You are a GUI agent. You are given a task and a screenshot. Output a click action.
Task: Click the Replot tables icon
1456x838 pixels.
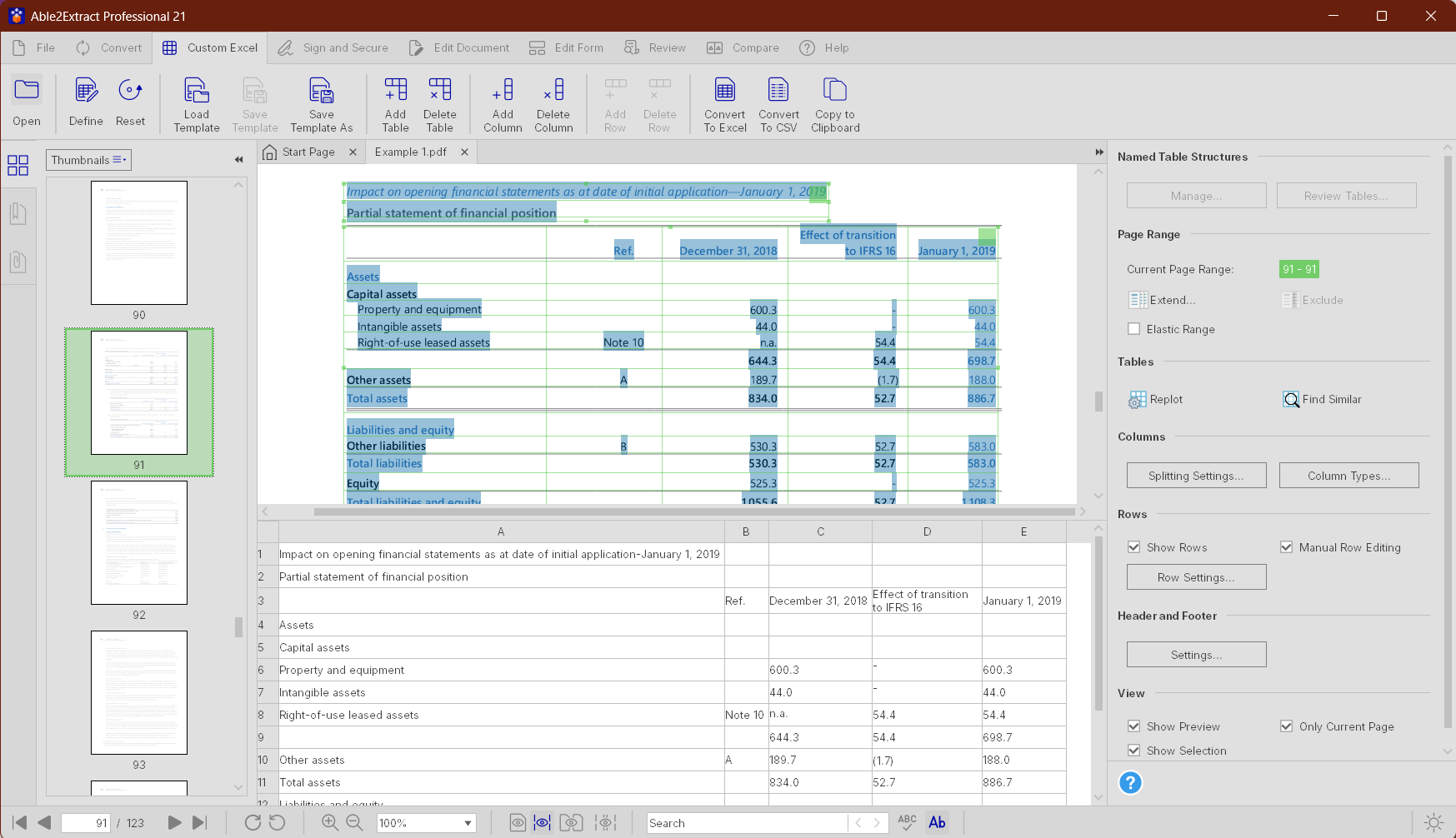[1138, 400]
